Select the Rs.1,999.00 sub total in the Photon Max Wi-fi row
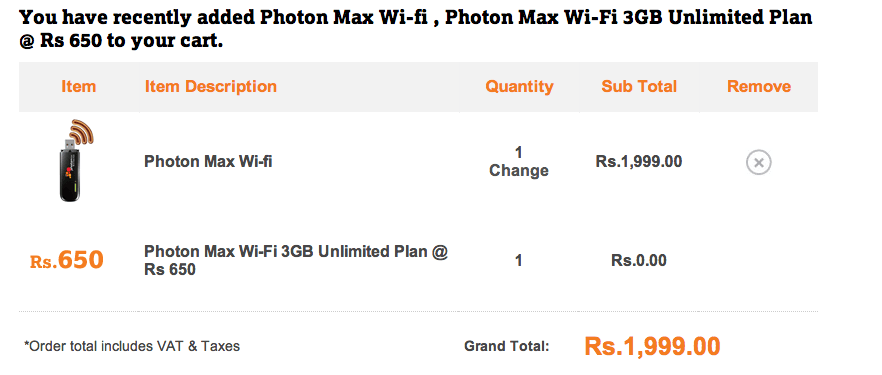882x375 pixels. [x=639, y=162]
